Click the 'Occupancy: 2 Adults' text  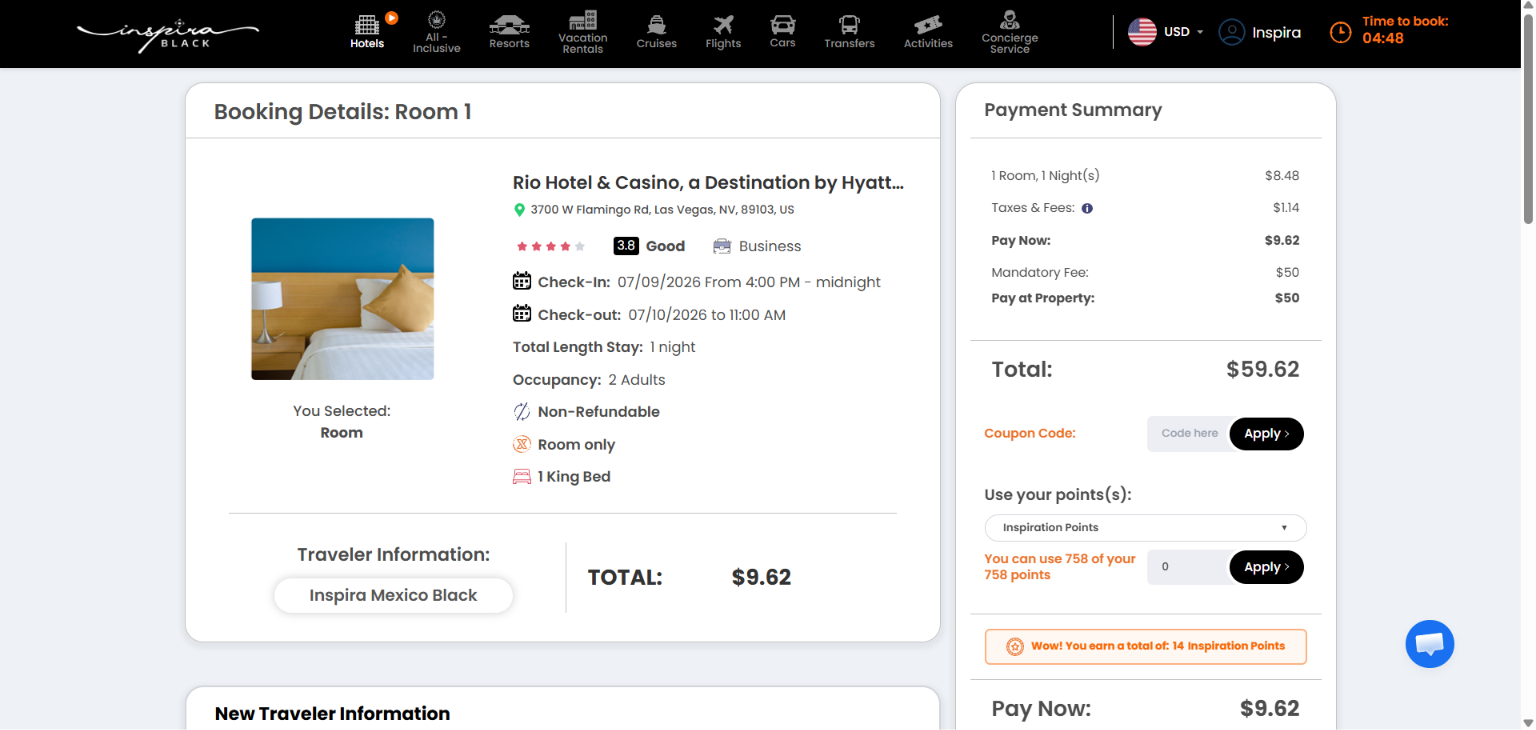click(x=589, y=380)
